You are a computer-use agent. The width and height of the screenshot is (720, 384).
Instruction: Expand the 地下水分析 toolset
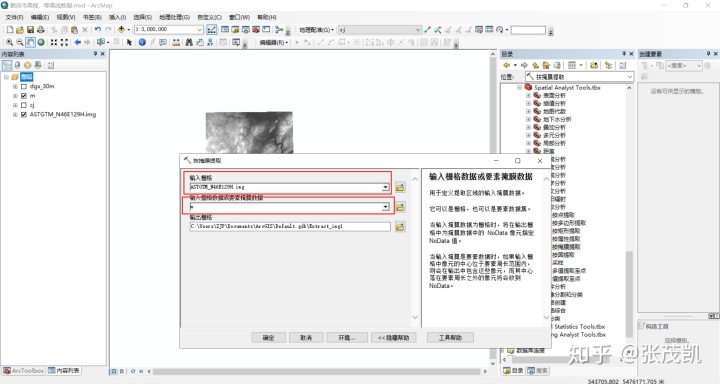528,119
